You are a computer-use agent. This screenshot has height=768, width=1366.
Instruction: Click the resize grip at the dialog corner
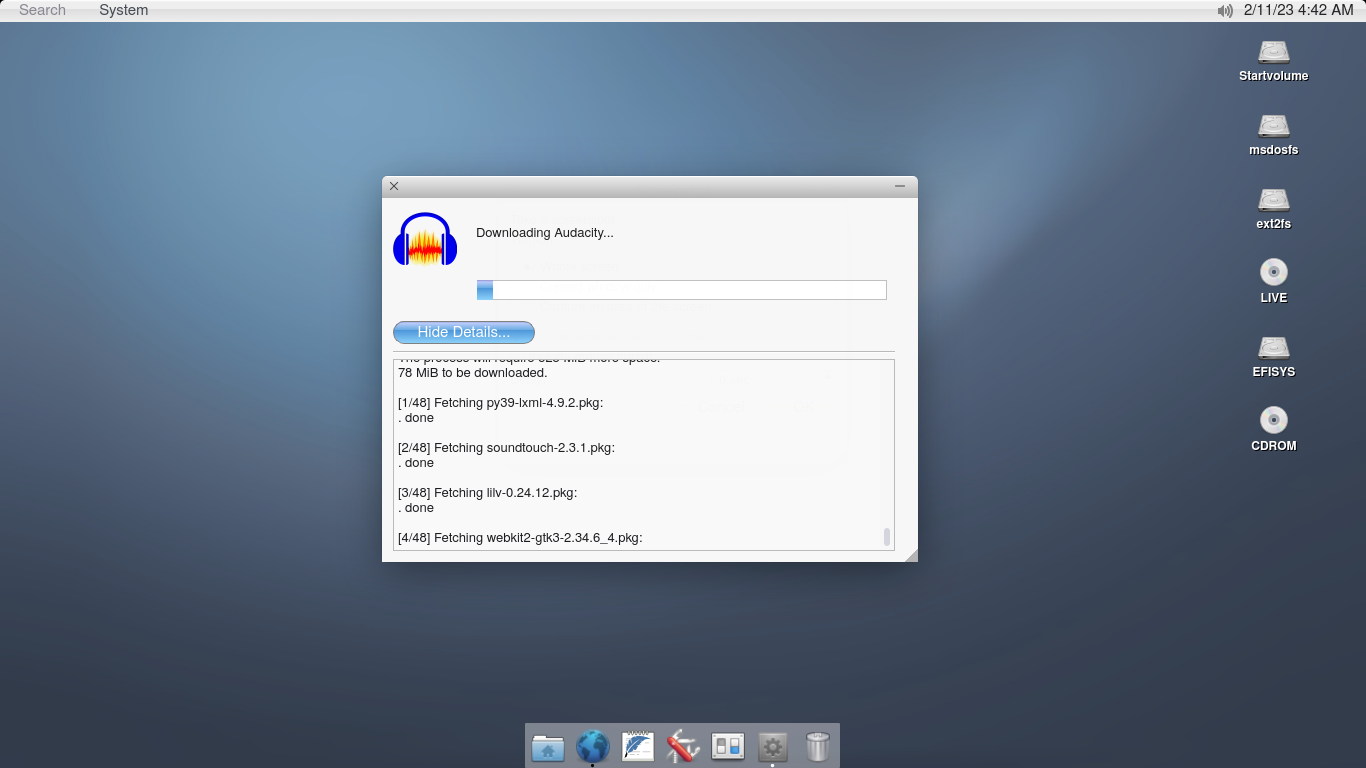pyautogui.click(x=910, y=554)
